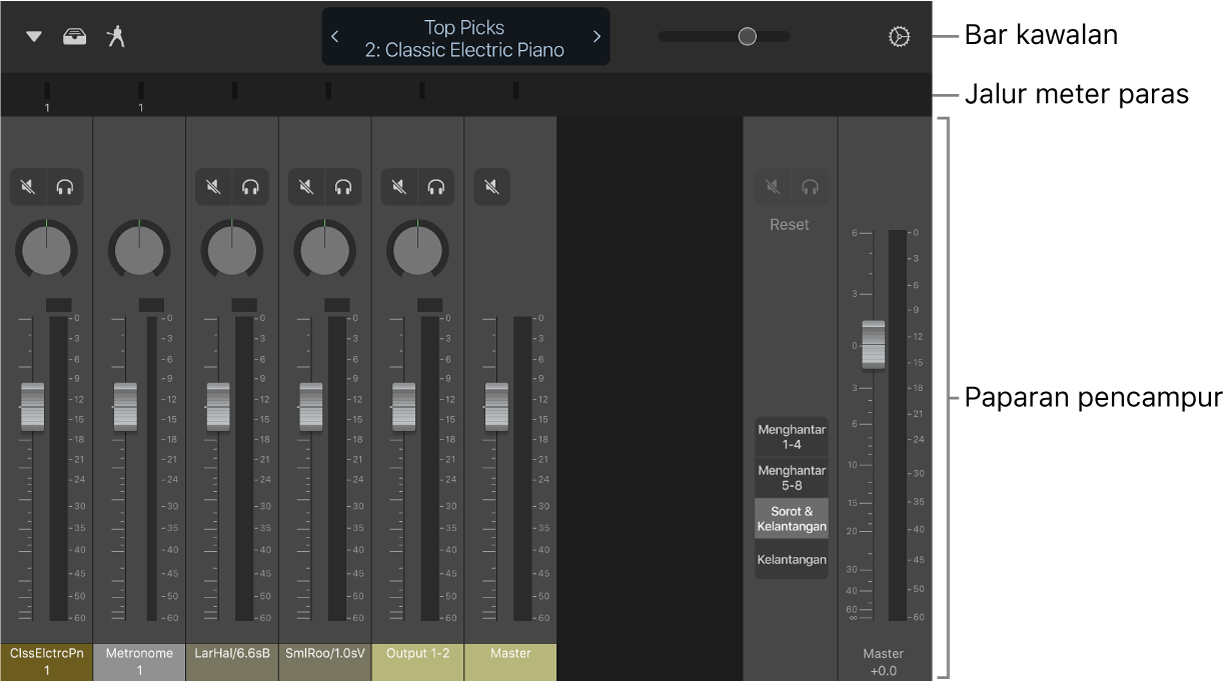Choose Sorot & Kelantangan view
Screen dimensions: 1229x681
791,519
